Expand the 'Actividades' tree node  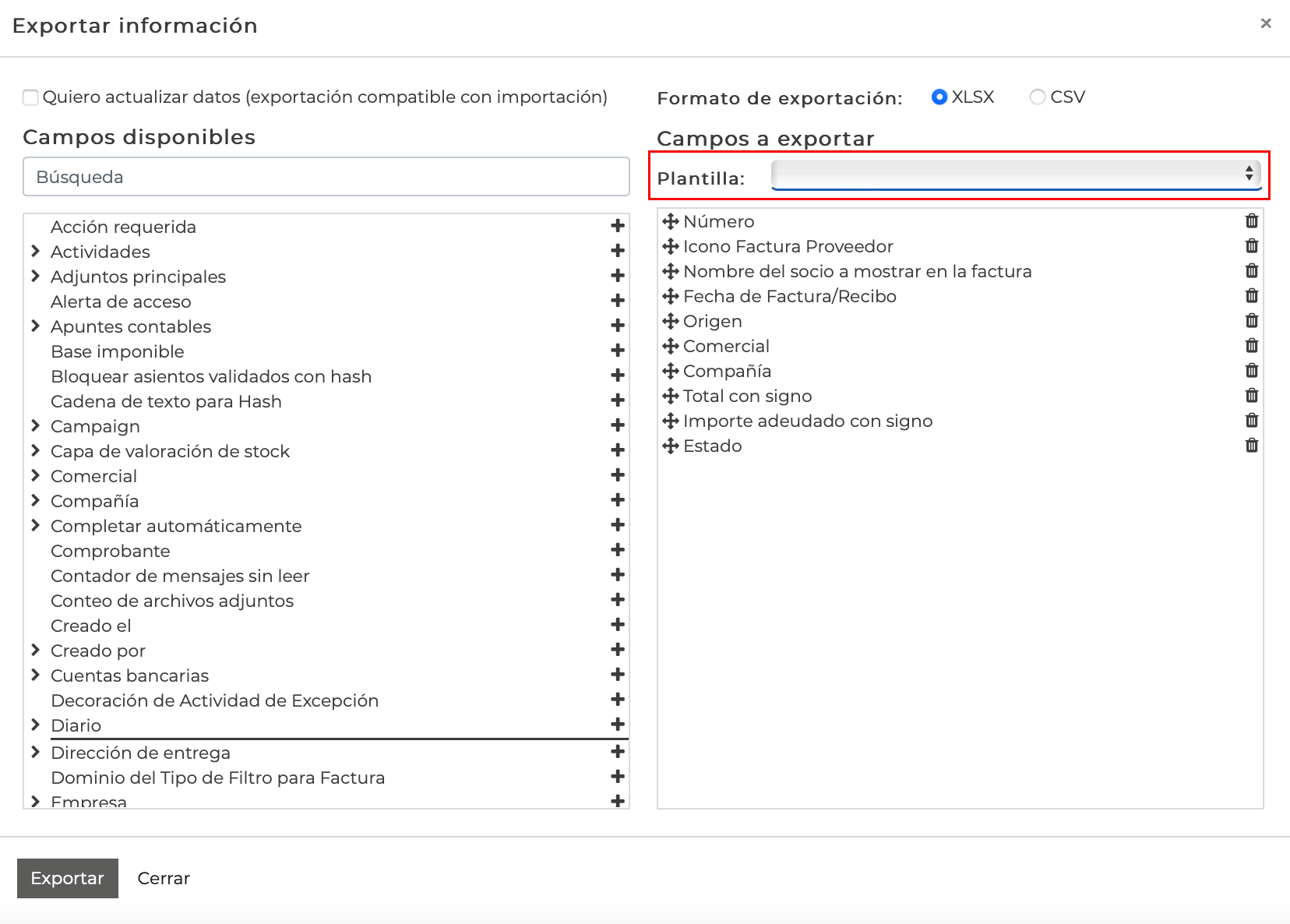36,252
